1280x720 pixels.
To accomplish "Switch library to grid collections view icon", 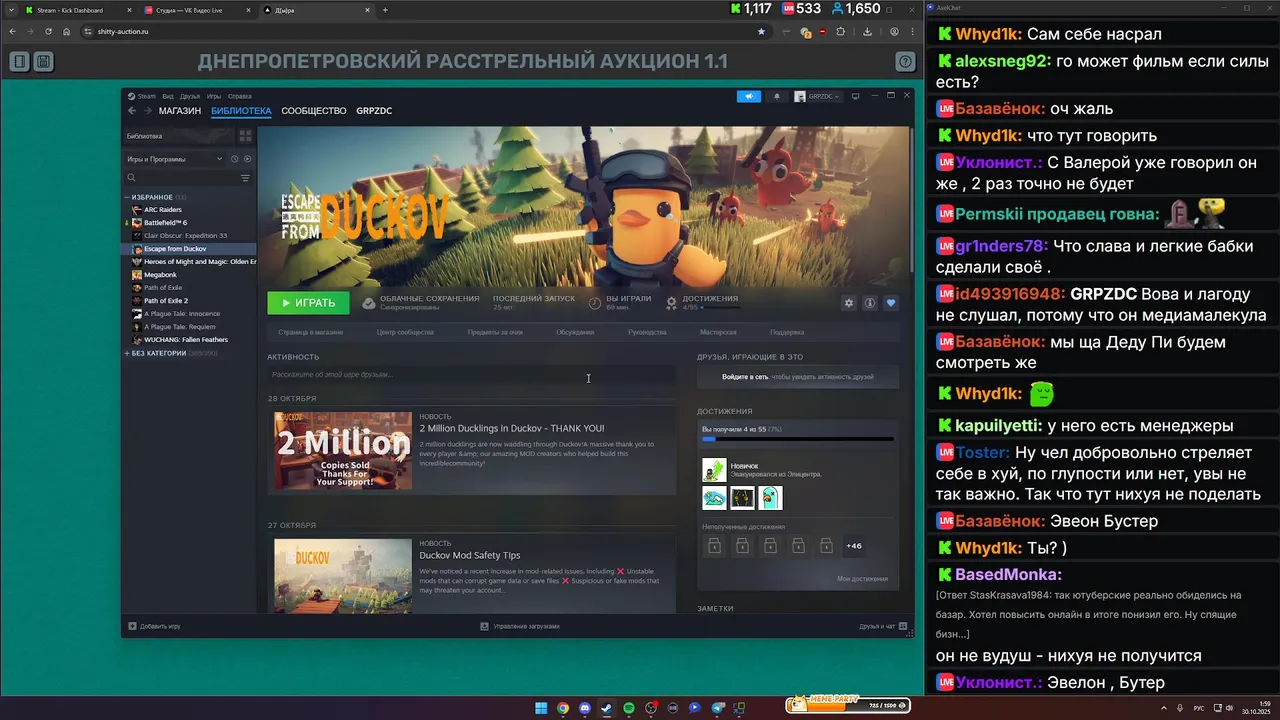I will [x=245, y=136].
